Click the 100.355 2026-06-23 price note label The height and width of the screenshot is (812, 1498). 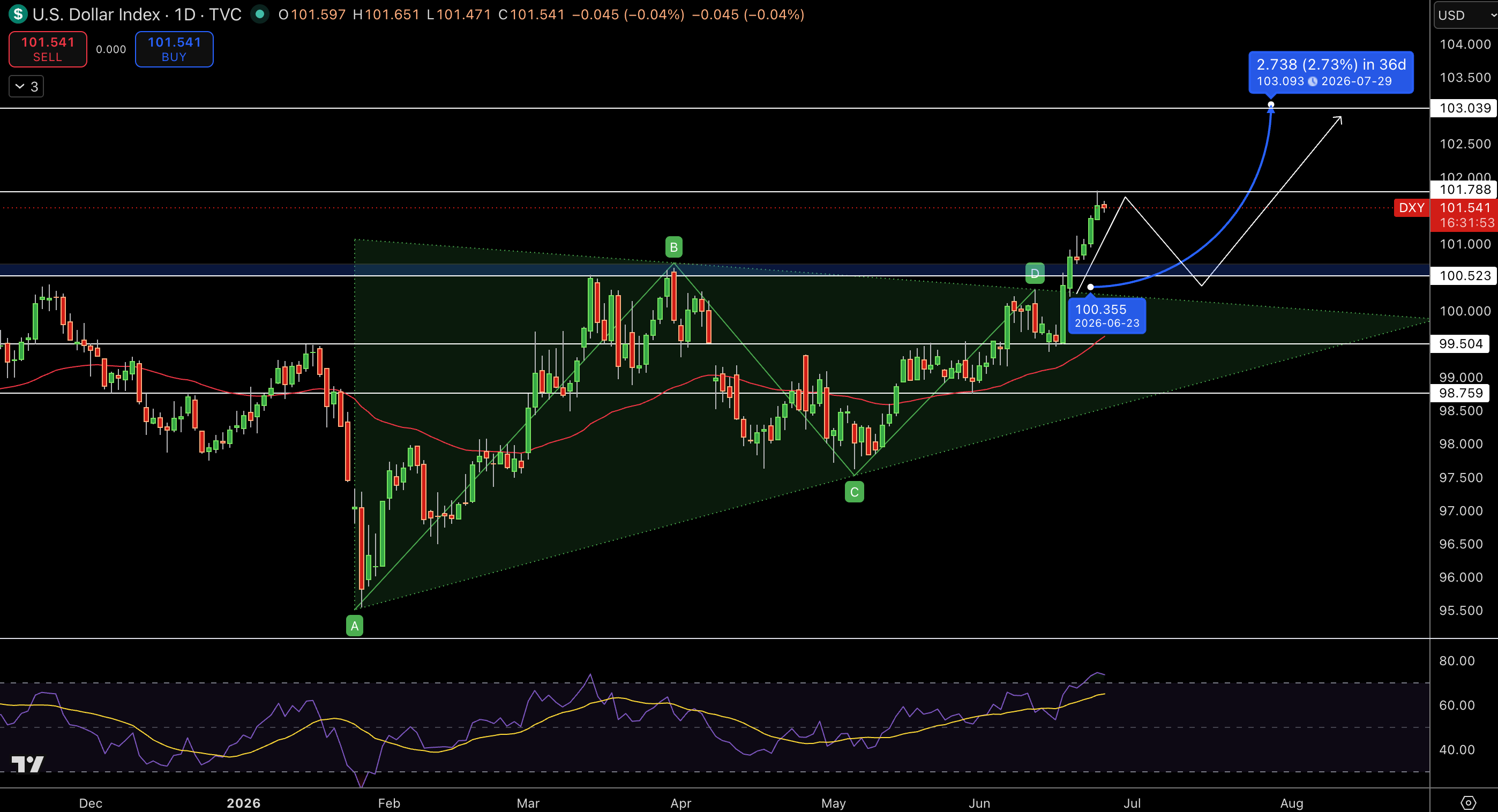(1107, 315)
